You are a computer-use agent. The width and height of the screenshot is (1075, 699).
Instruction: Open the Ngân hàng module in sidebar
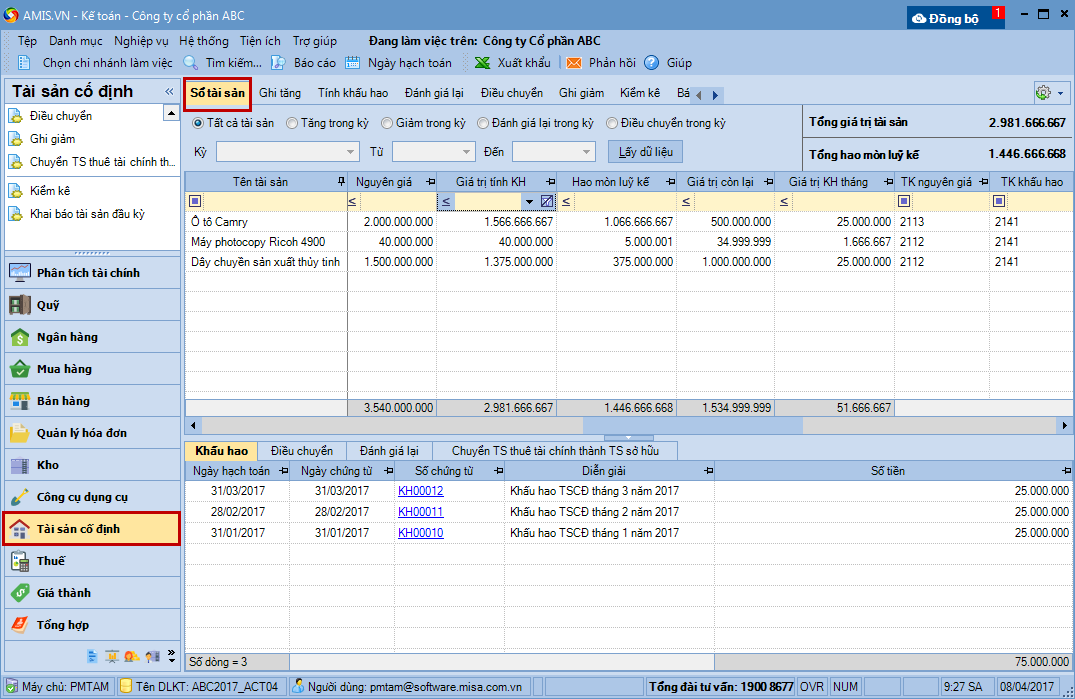[x=67, y=337]
